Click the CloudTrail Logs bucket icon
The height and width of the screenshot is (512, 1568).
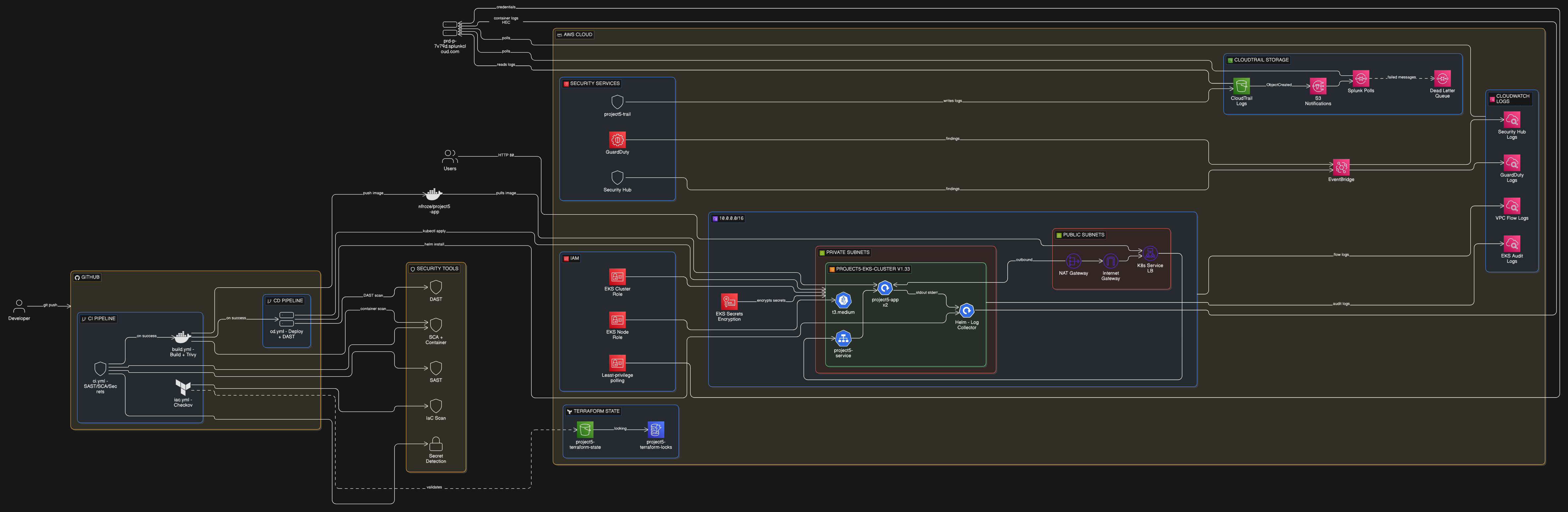1241,86
